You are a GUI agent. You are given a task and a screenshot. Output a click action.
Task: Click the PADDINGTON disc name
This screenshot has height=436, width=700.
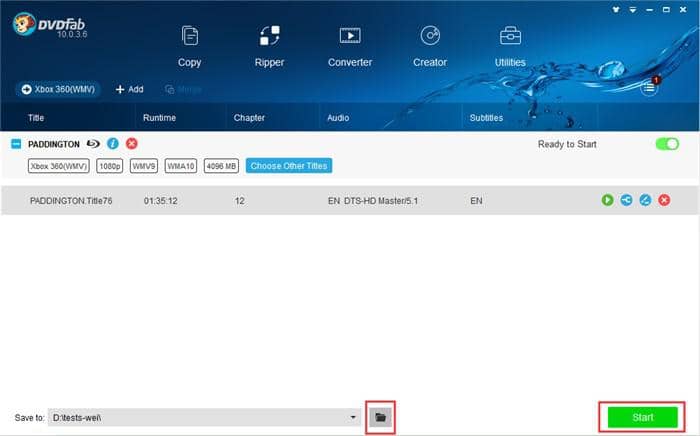coord(54,144)
